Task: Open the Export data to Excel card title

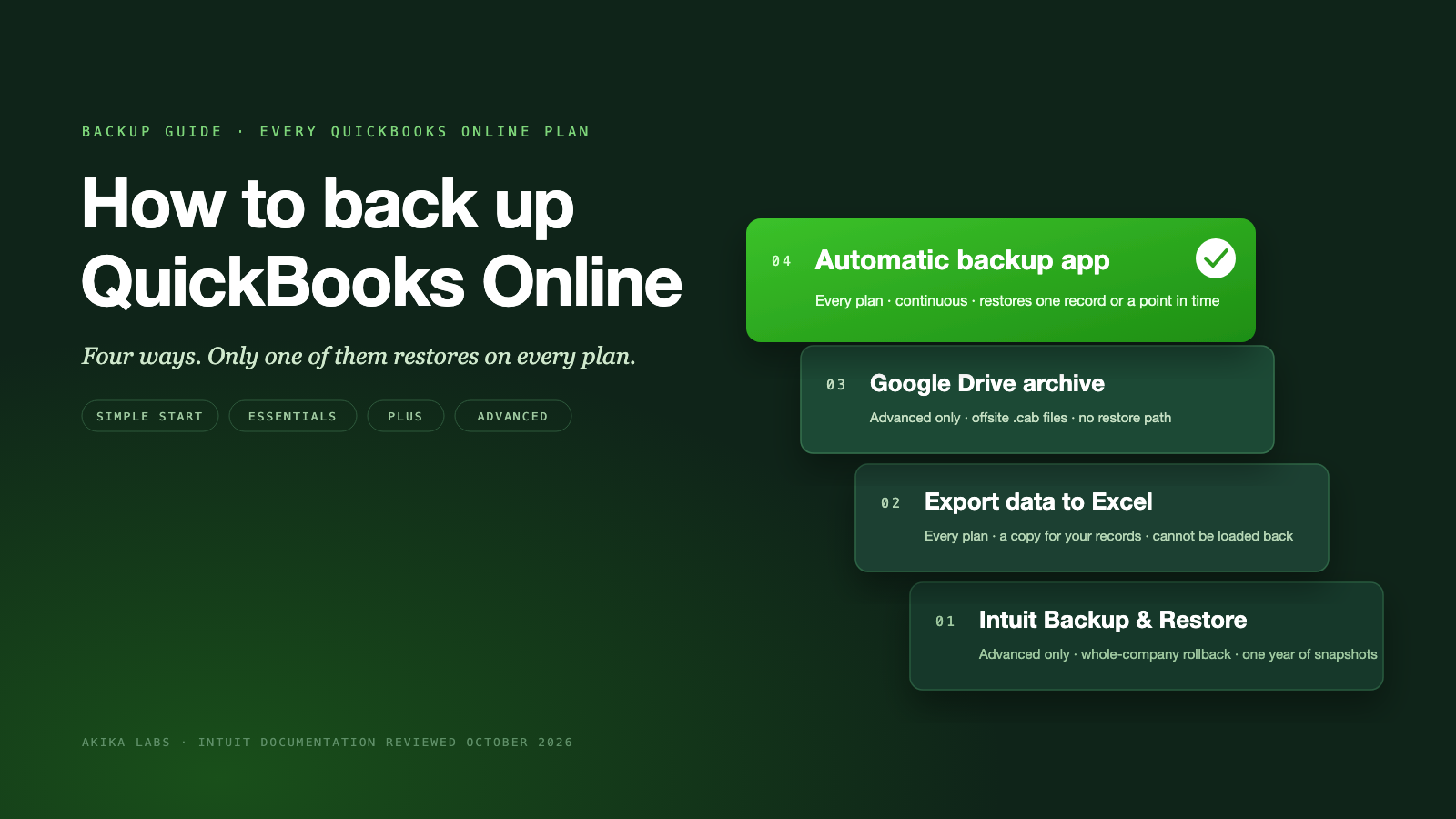Action: (x=1038, y=501)
